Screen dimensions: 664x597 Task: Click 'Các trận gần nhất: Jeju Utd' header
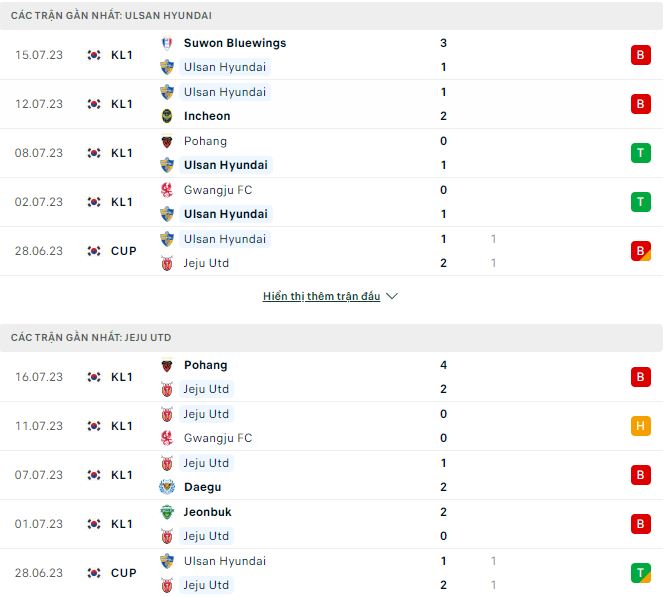(91, 338)
